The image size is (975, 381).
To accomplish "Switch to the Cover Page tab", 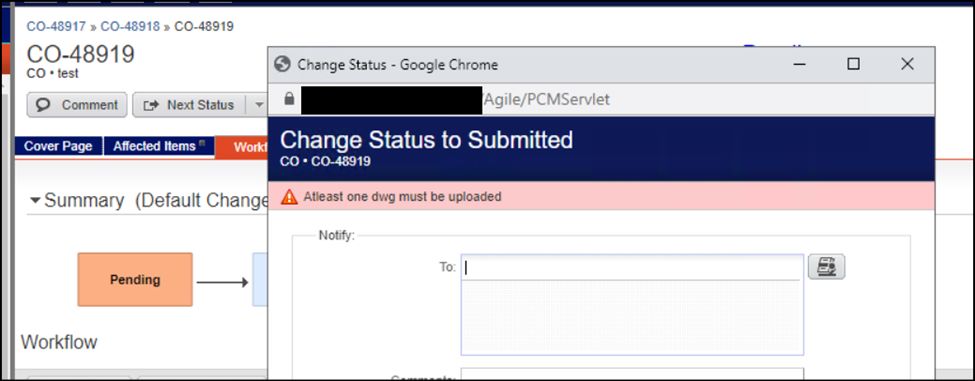I will tap(58, 147).
